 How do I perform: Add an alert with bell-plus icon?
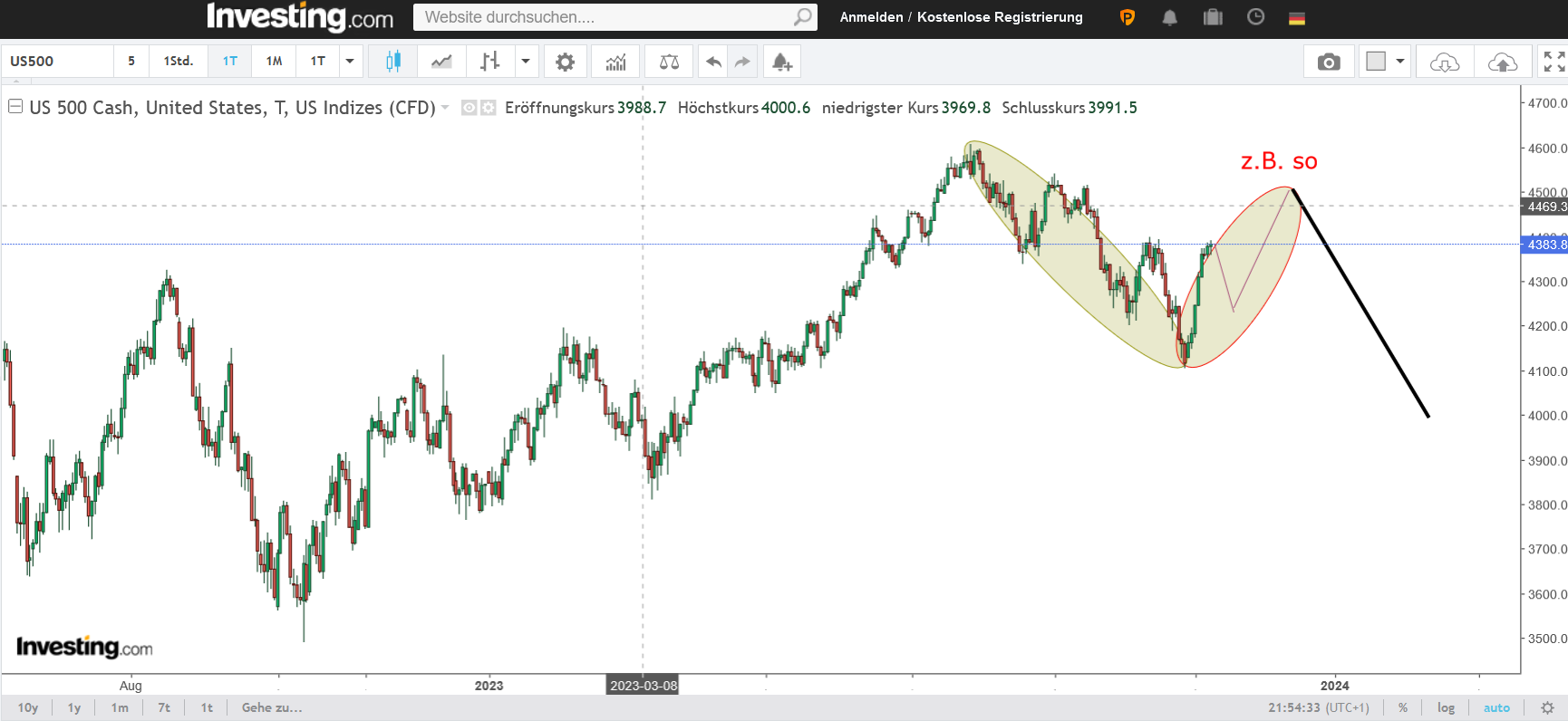click(781, 62)
